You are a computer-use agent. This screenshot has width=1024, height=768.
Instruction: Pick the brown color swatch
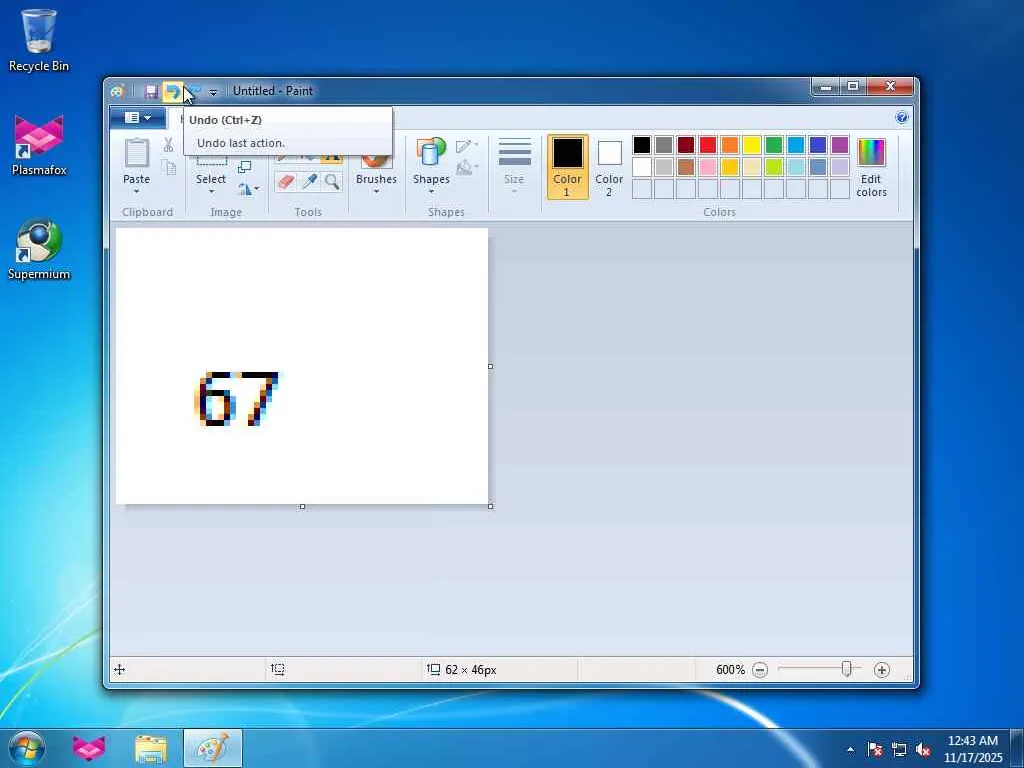coord(686,167)
